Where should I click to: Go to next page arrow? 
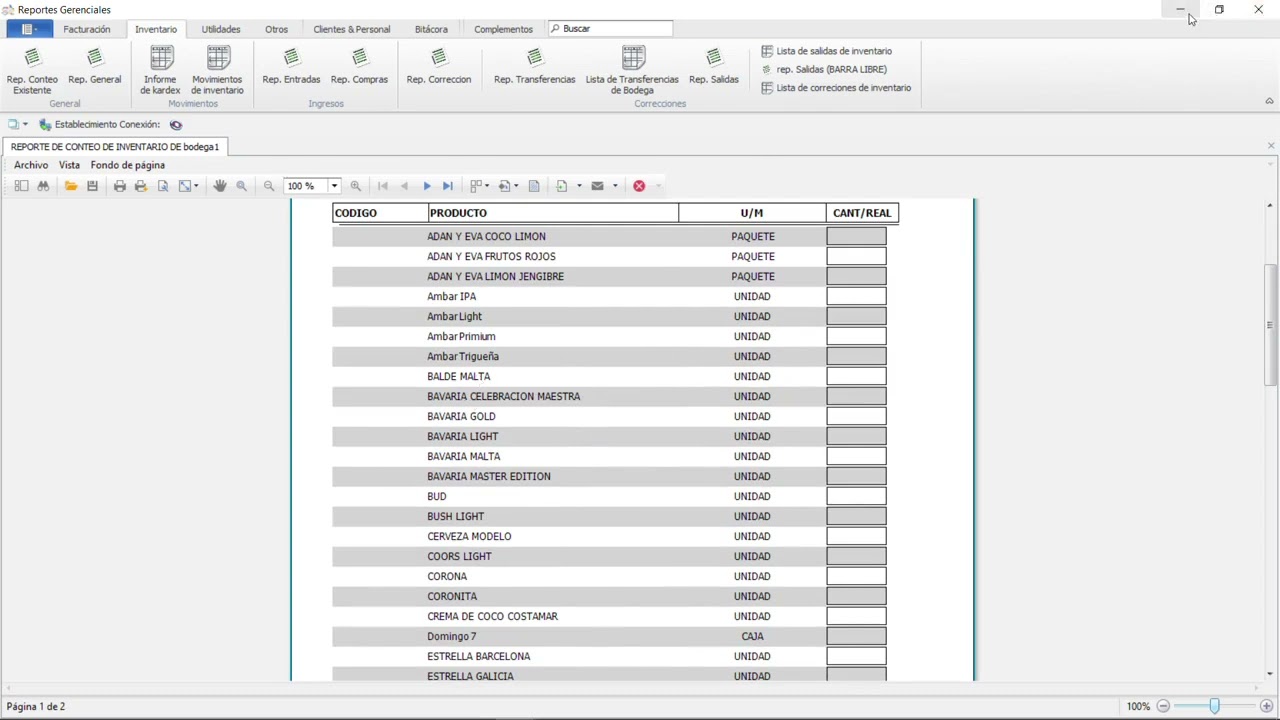(427, 186)
